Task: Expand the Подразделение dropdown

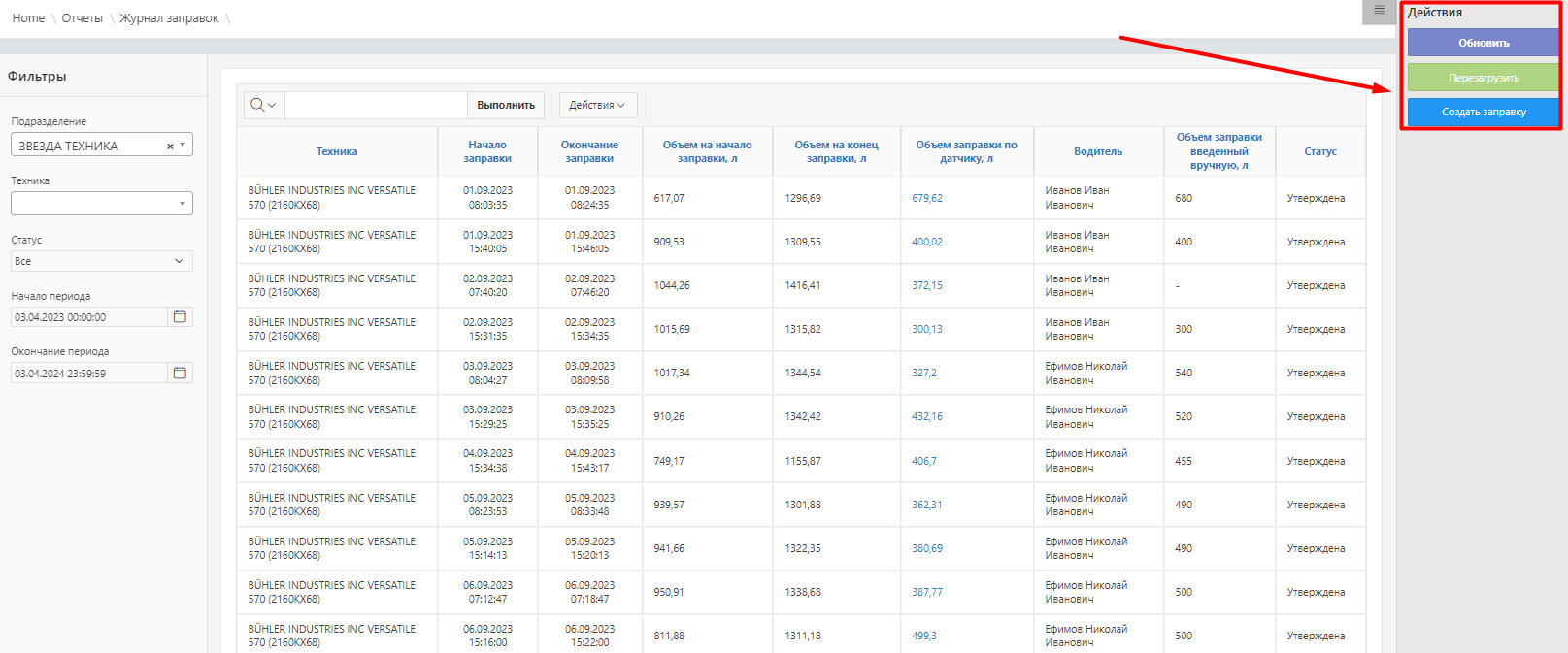Action: pos(183,145)
